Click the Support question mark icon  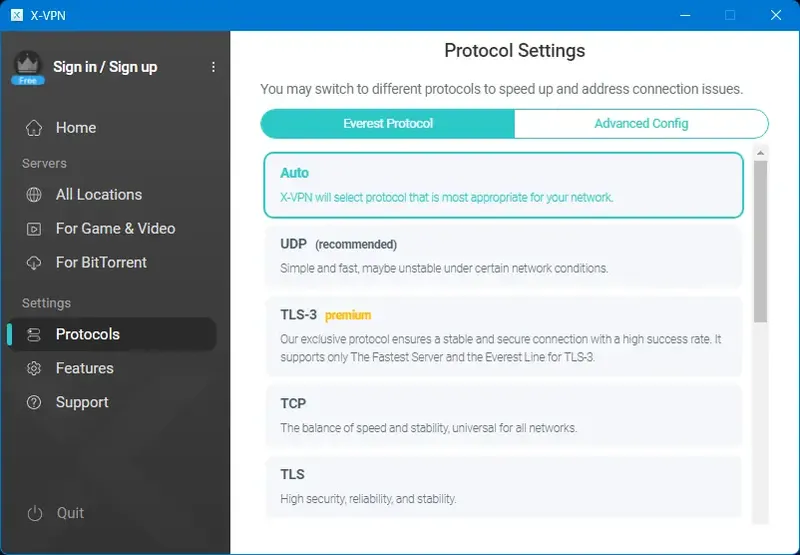tap(34, 403)
